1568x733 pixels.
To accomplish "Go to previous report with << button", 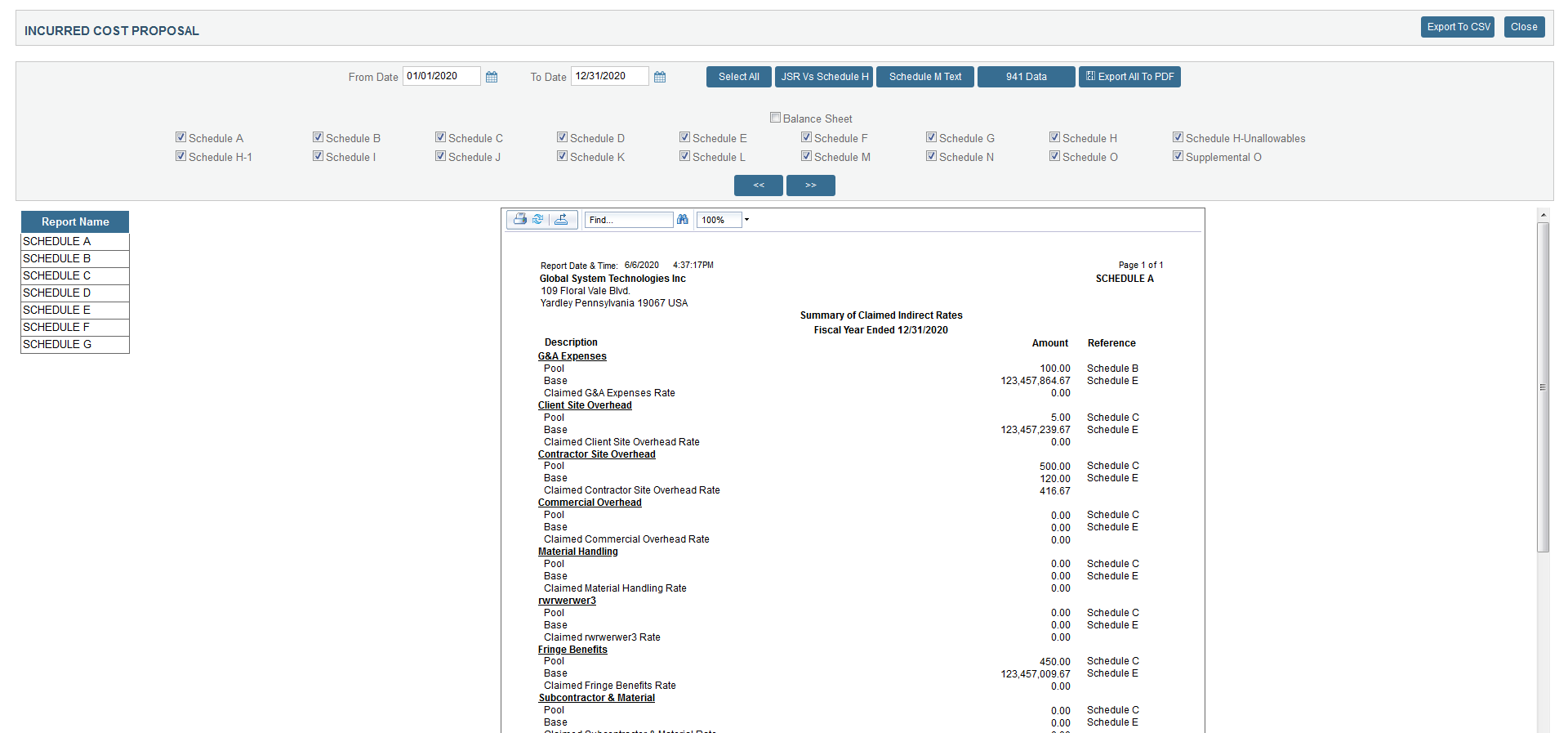I will (x=758, y=185).
